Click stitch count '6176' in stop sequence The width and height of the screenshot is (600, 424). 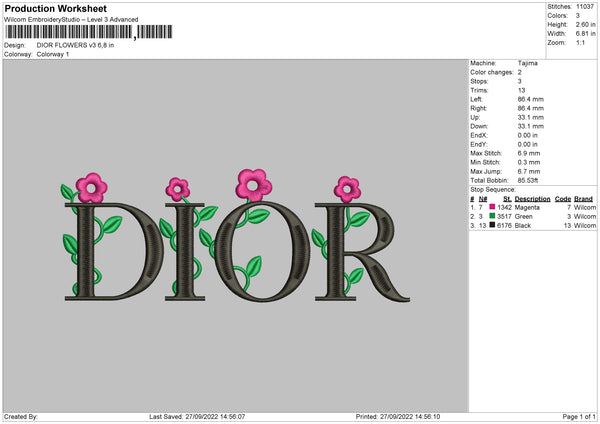504,226
